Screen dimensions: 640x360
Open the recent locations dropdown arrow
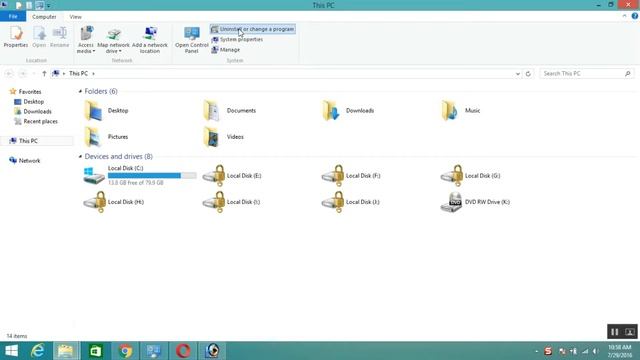34,73
